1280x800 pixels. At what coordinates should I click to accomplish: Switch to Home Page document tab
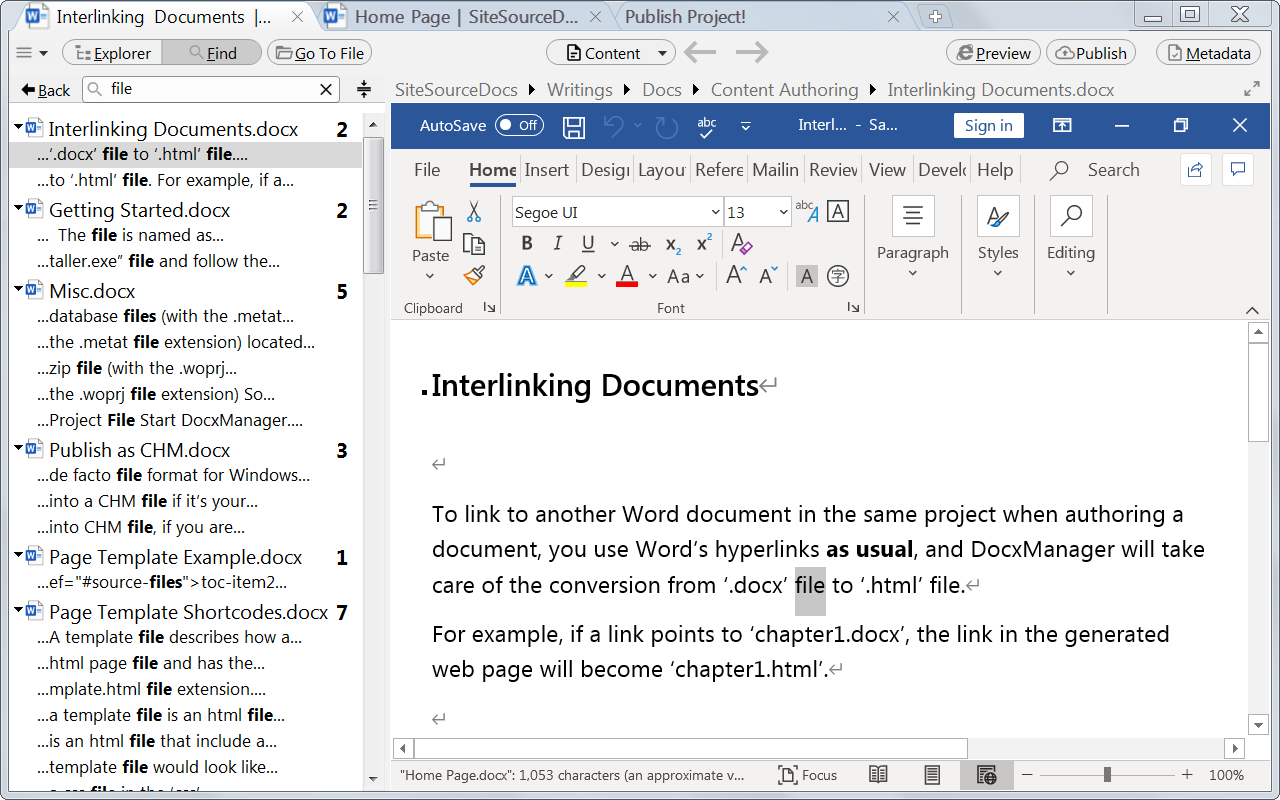click(x=465, y=17)
